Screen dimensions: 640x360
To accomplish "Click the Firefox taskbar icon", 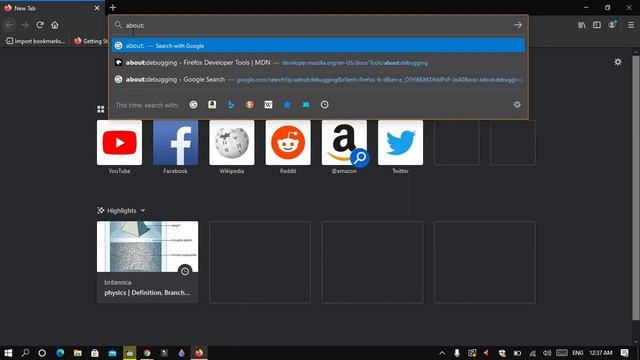I will coord(199,353).
